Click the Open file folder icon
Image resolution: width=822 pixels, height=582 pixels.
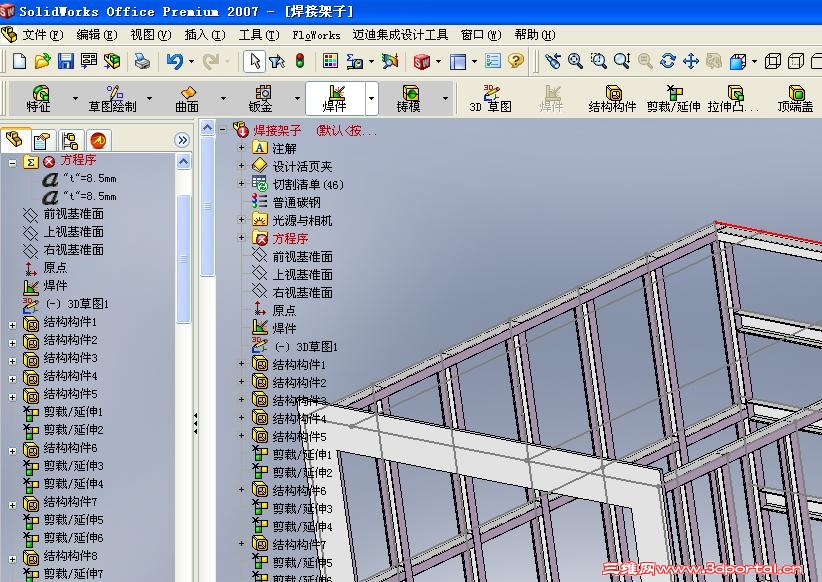pyautogui.click(x=42, y=61)
